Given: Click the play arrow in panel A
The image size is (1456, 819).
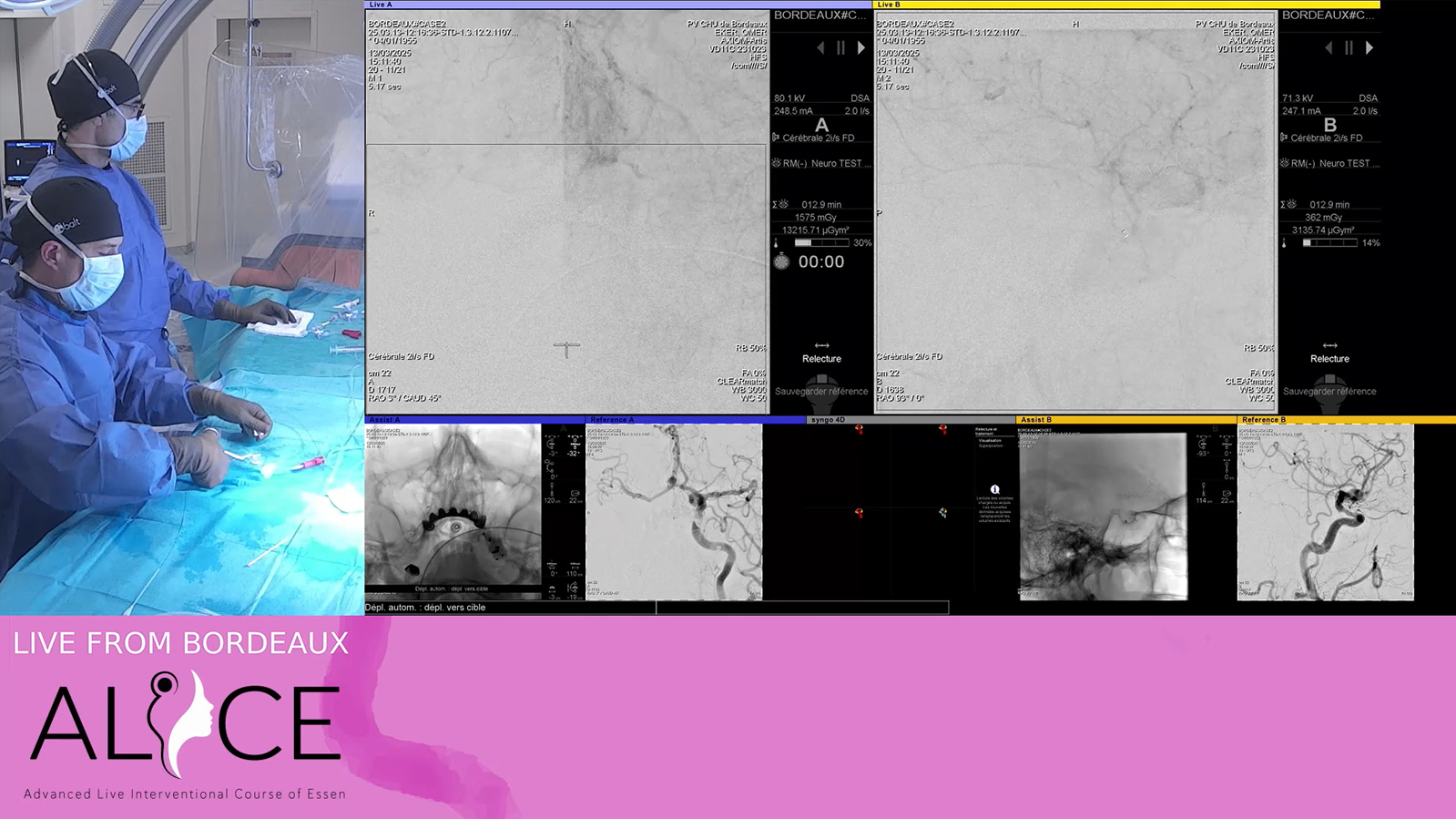Looking at the screenshot, I should pyautogui.click(x=860, y=47).
